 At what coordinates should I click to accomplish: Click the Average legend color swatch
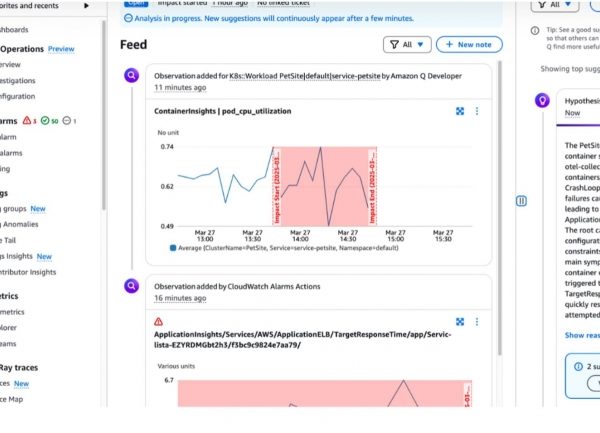pyautogui.click(x=173, y=246)
